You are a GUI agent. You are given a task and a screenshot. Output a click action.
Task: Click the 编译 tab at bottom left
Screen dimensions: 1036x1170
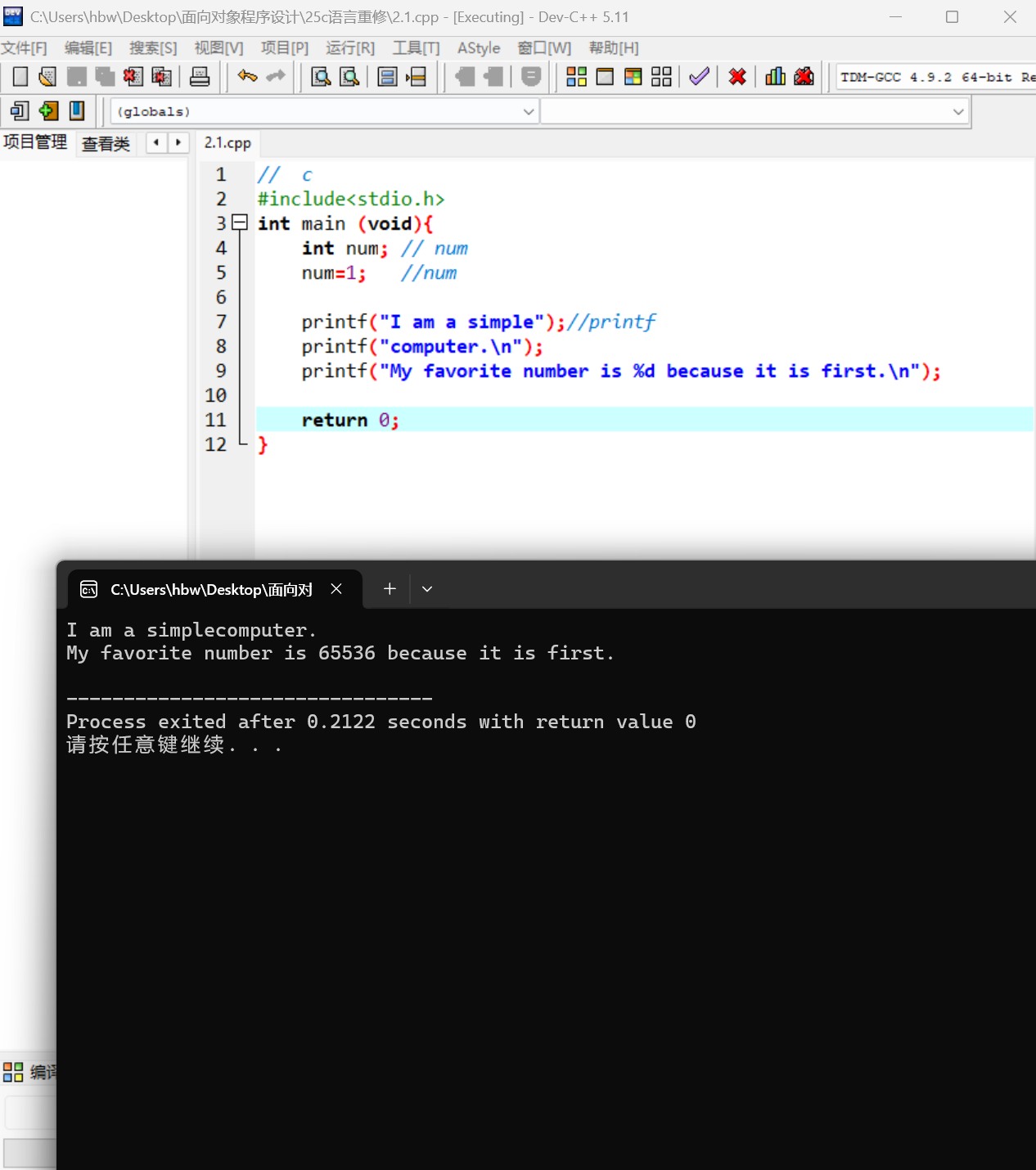[x=31, y=1072]
